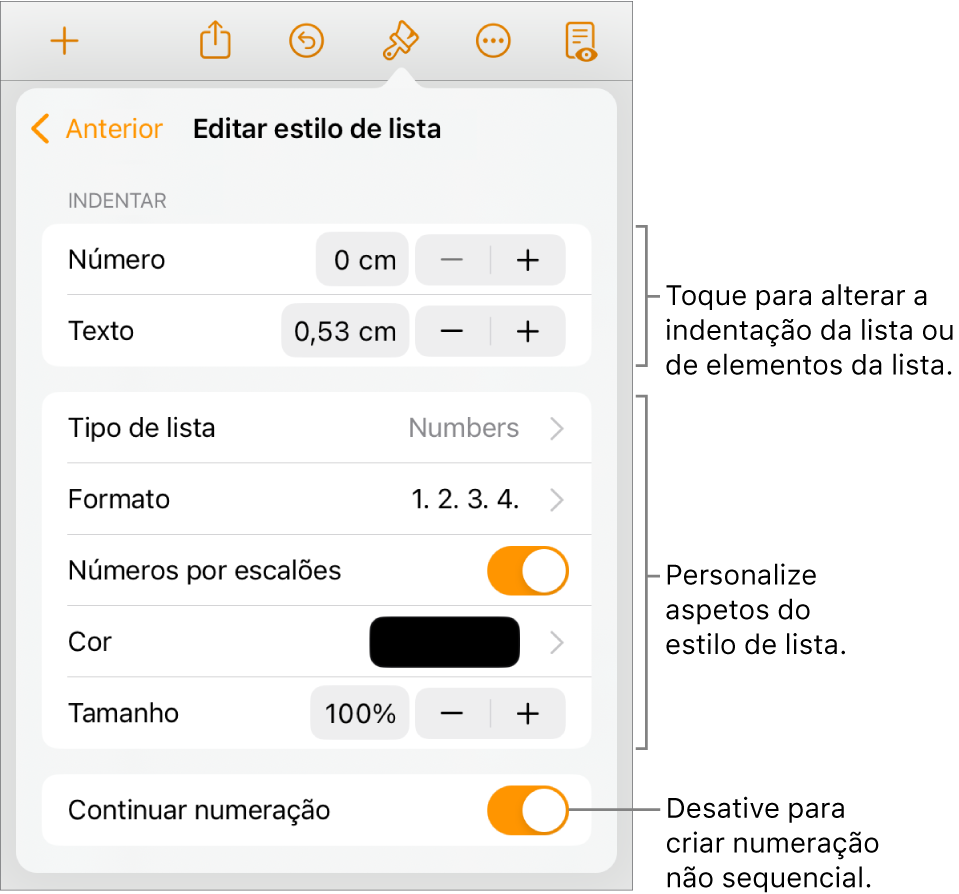Decrease the Número indentation

pyautogui.click(x=452, y=259)
